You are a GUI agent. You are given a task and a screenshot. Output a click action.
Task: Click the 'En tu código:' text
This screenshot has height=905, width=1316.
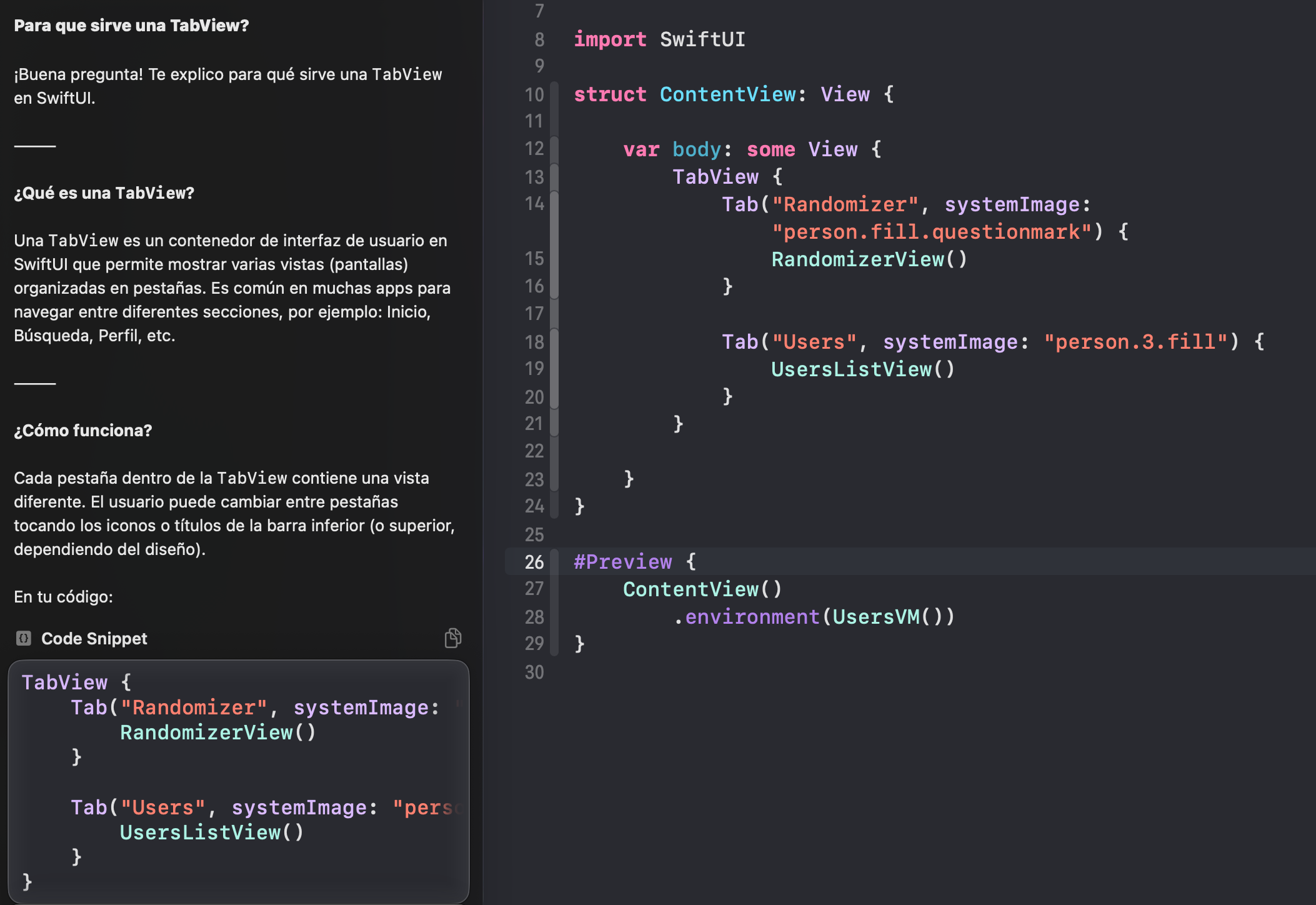pyautogui.click(x=63, y=597)
